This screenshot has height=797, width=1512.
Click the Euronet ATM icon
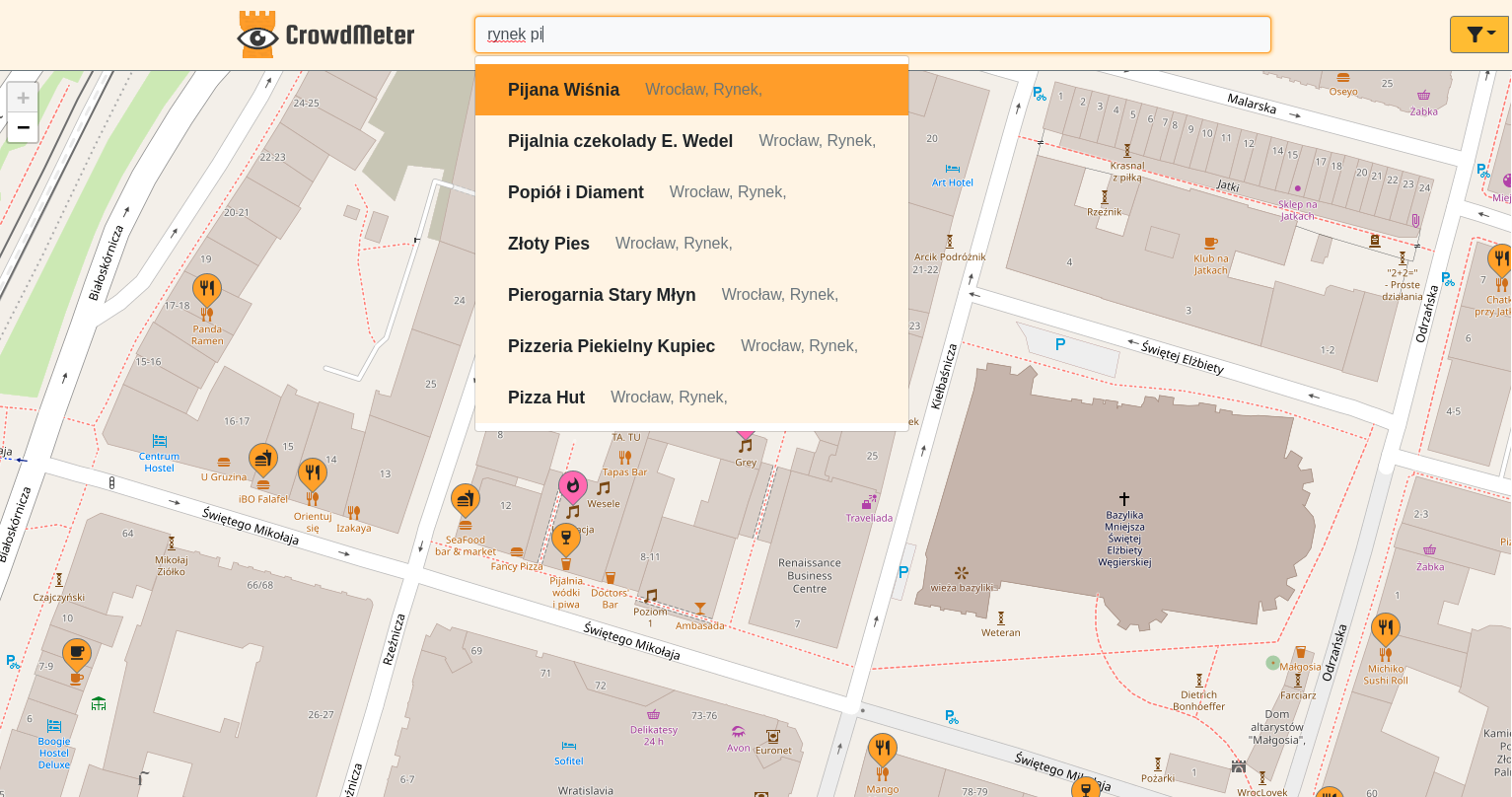coord(772,736)
